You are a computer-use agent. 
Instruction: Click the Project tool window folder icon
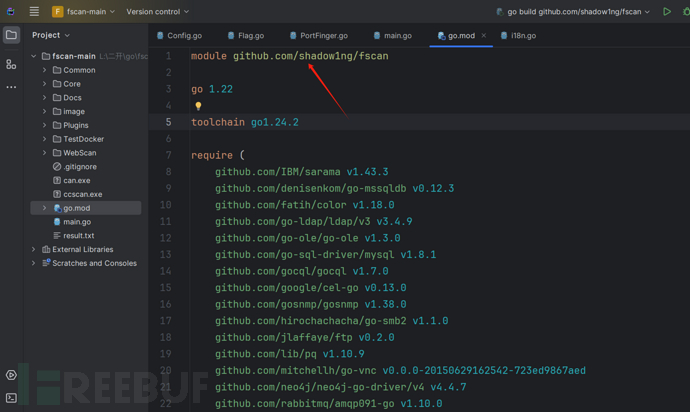tap(11, 35)
